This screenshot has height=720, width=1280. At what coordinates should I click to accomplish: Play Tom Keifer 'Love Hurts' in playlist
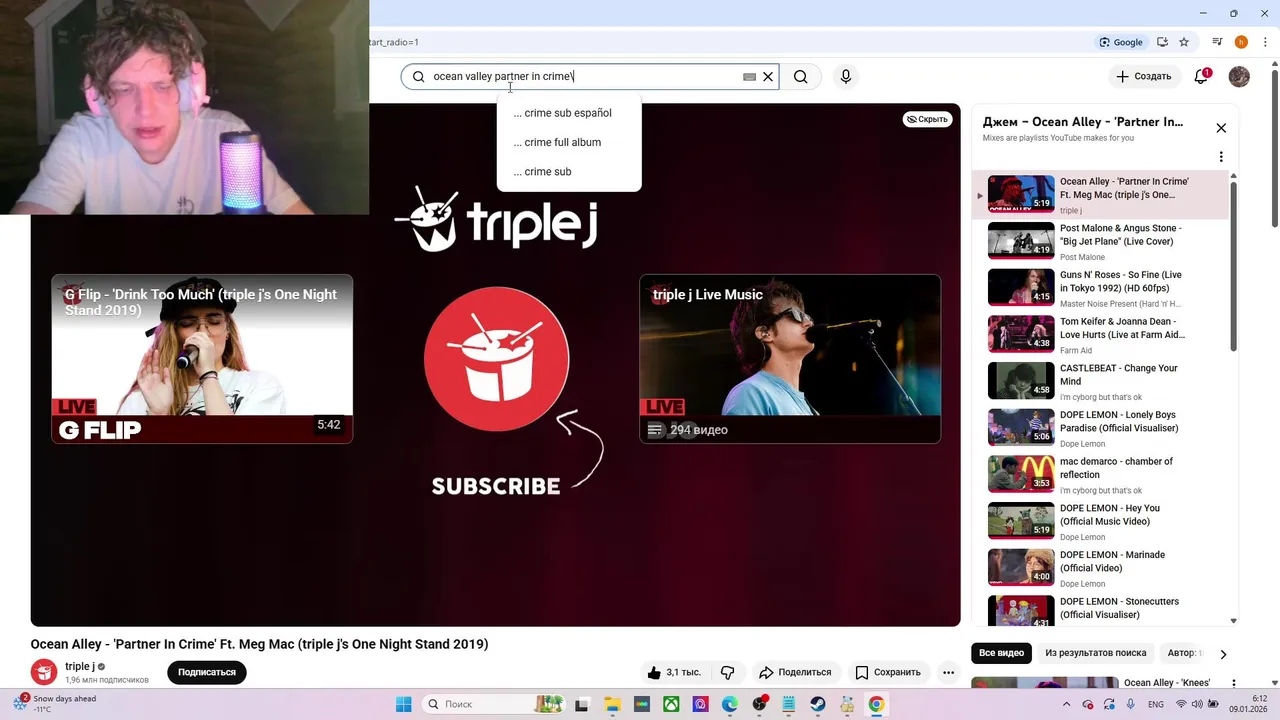[x=1100, y=335]
